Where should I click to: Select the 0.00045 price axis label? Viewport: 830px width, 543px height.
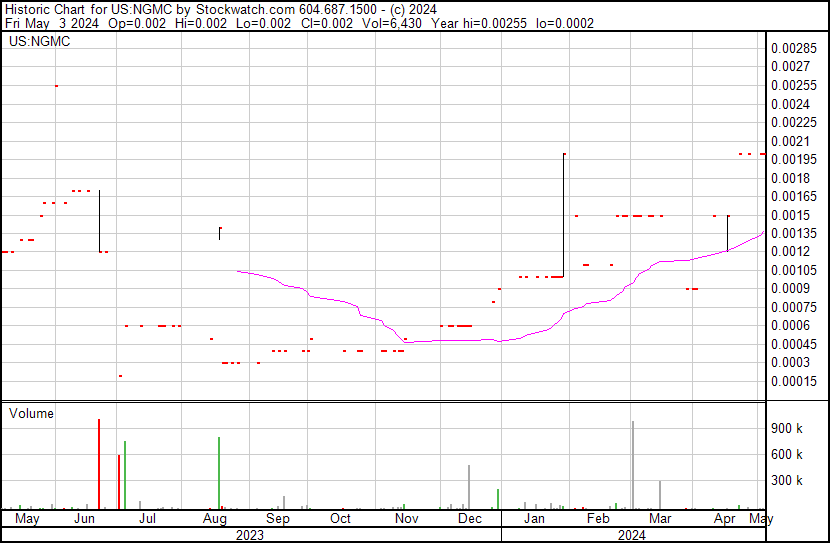click(794, 345)
